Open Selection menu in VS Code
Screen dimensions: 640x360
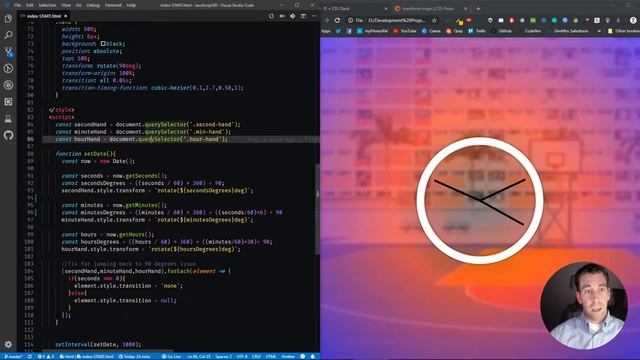47,5
